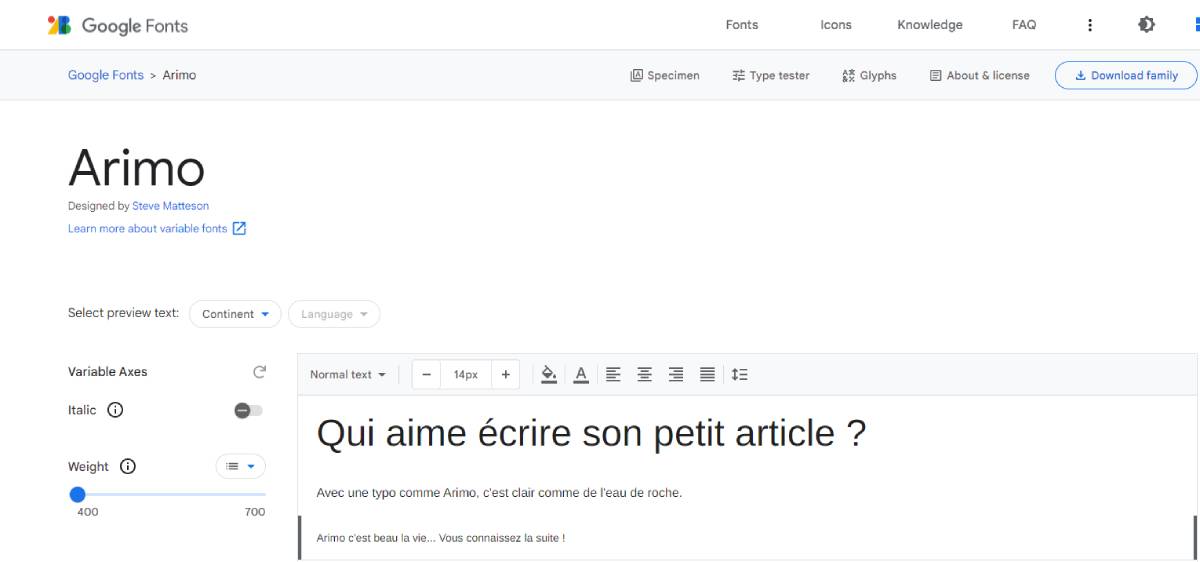Click the Italic info icon
Viewport: 1200px width, 562px height.
(115, 410)
